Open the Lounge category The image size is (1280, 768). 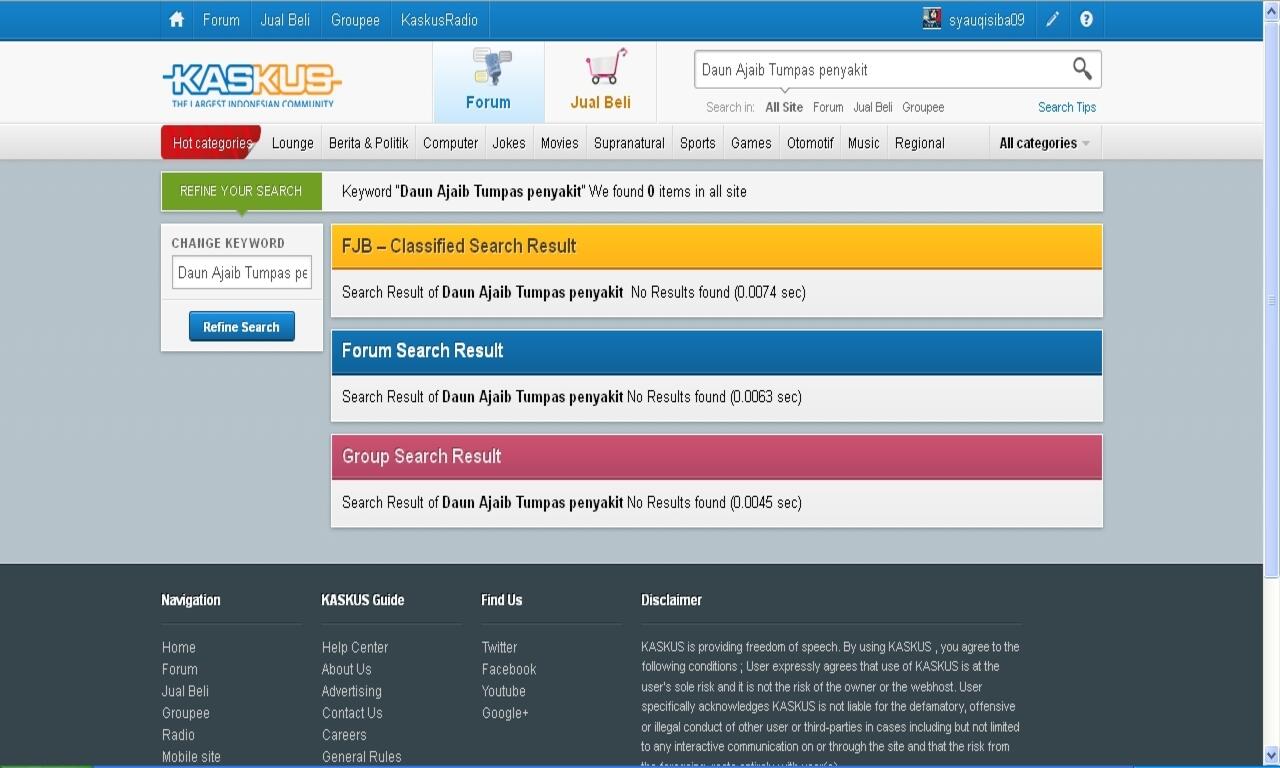(293, 143)
